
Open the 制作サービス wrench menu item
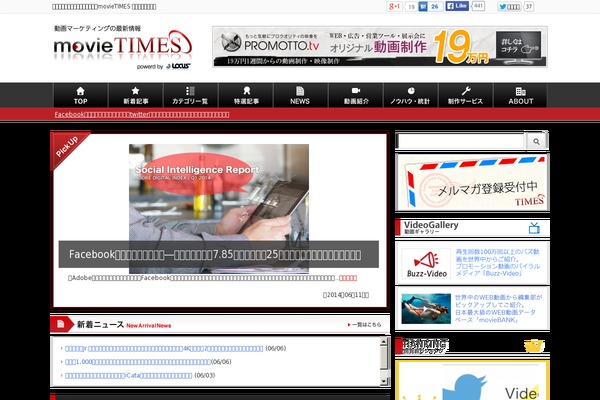tap(465, 95)
